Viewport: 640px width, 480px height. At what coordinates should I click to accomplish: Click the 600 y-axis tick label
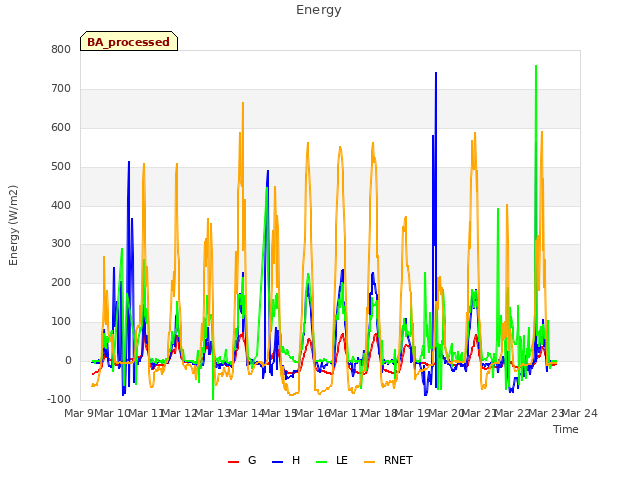click(x=61, y=128)
